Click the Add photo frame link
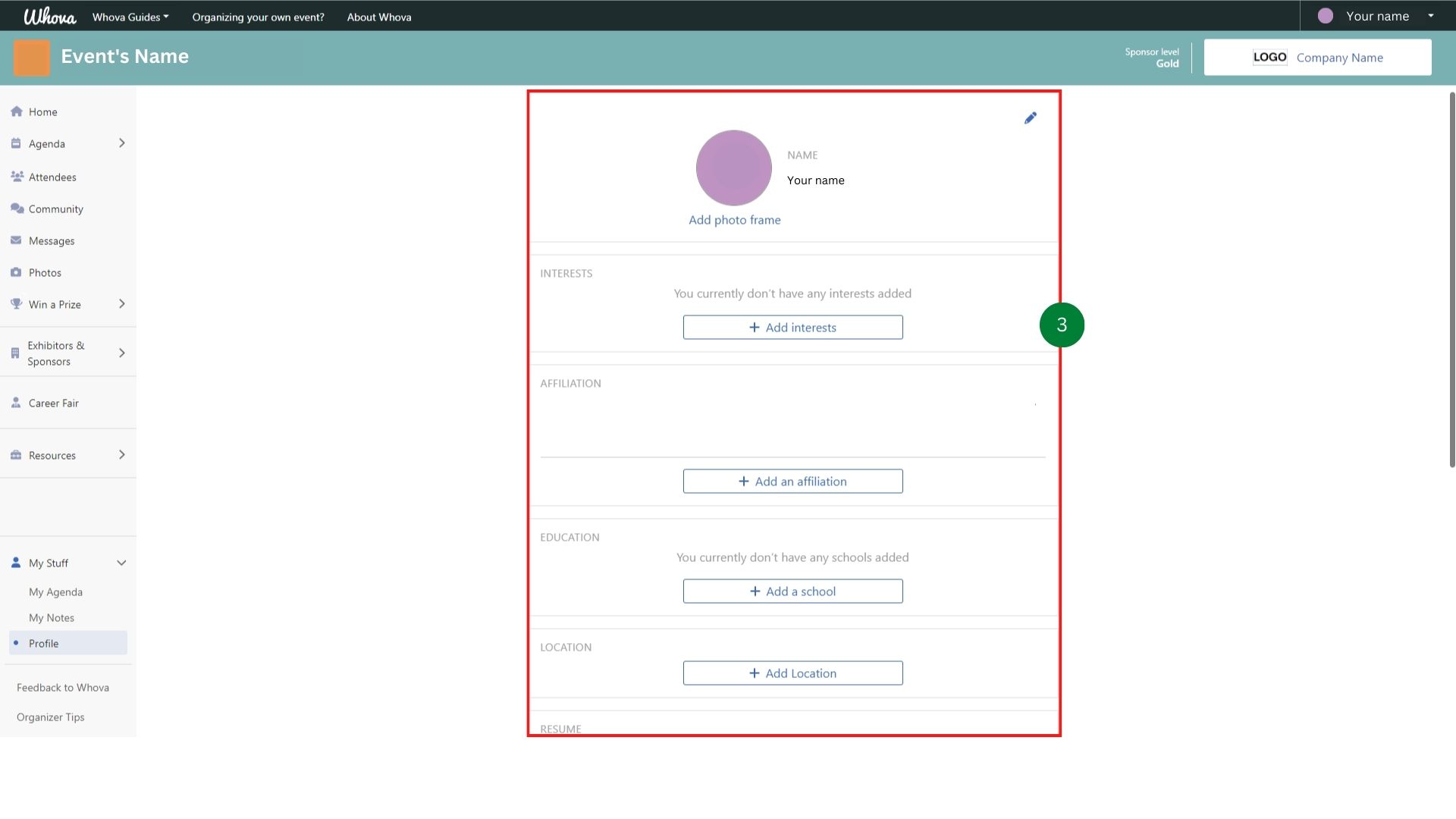The width and height of the screenshot is (1456, 819). [734, 219]
